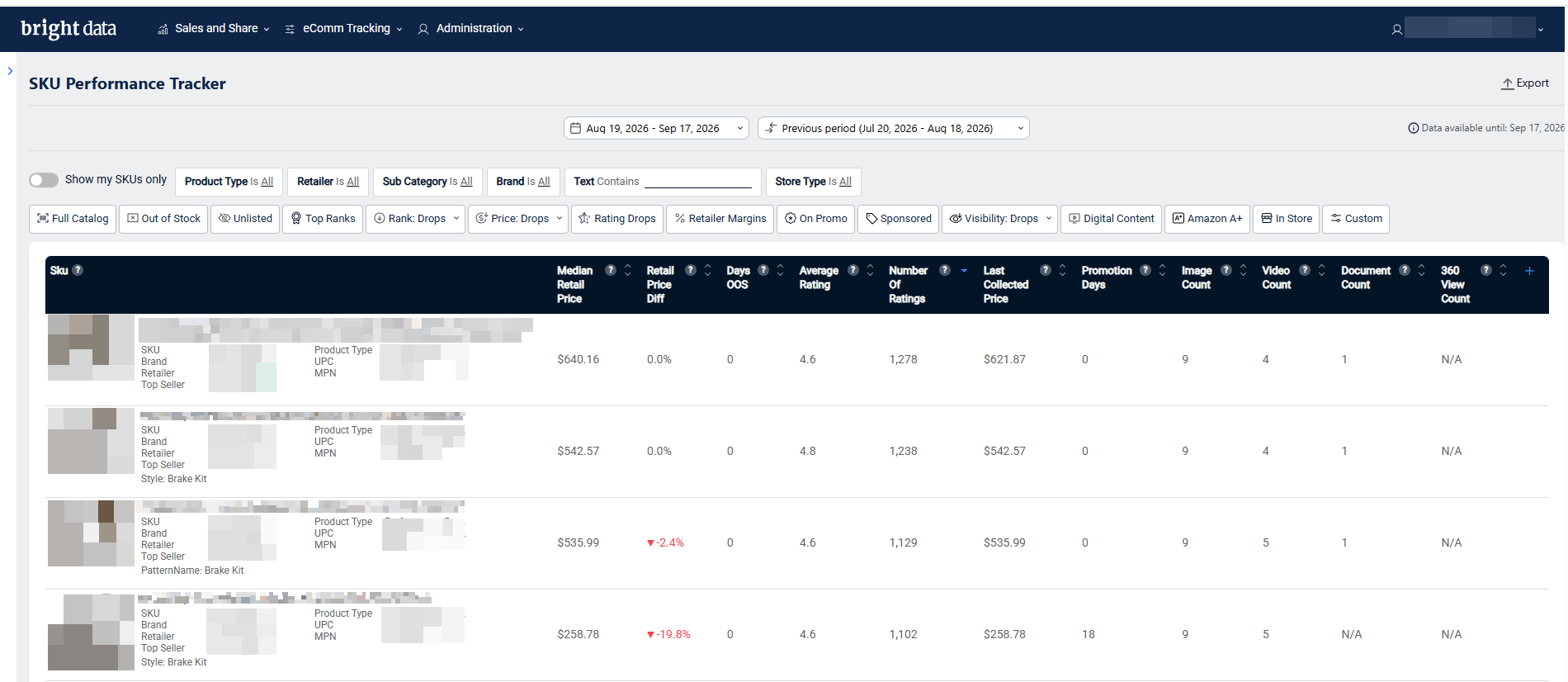Viewport: 1568px width, 682px height.
Task: Sort by 360 View Count
Action: click(x=1503, y=270)
